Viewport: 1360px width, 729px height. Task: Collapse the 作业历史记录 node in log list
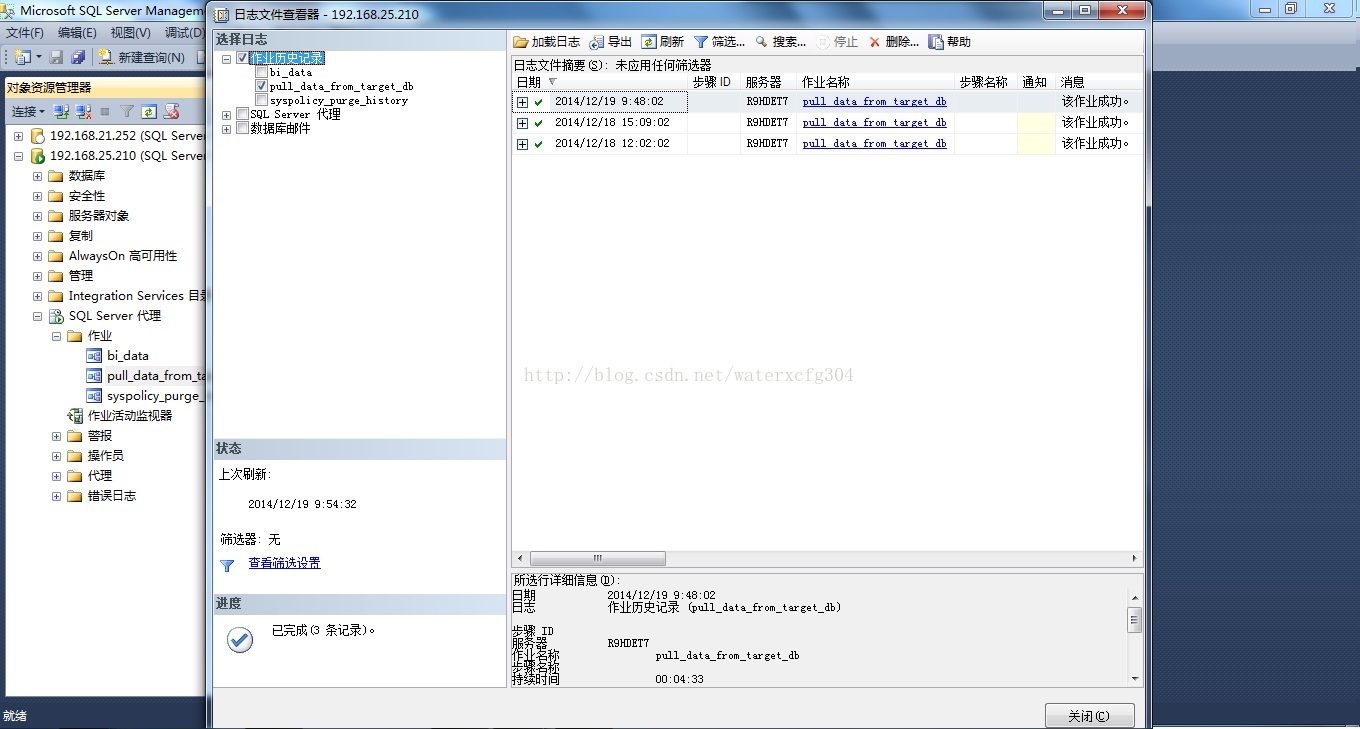click(x=227, y=58)
